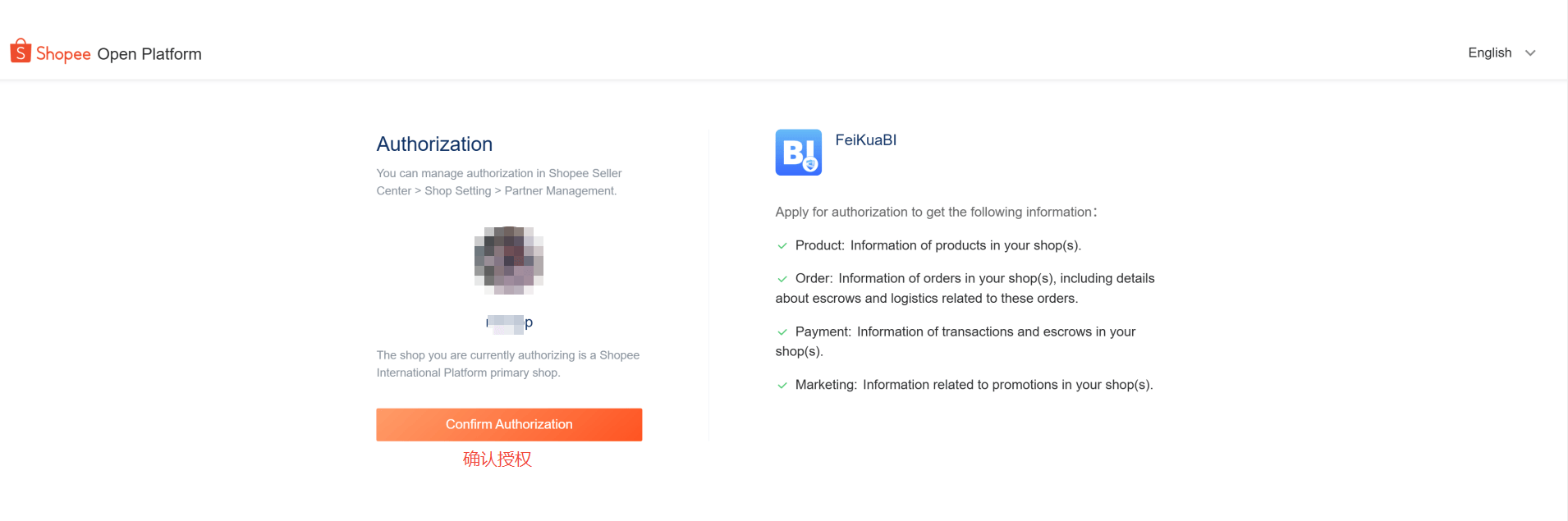Click the Product information permission text
The image size is (1568, 521).
[938, 245]
